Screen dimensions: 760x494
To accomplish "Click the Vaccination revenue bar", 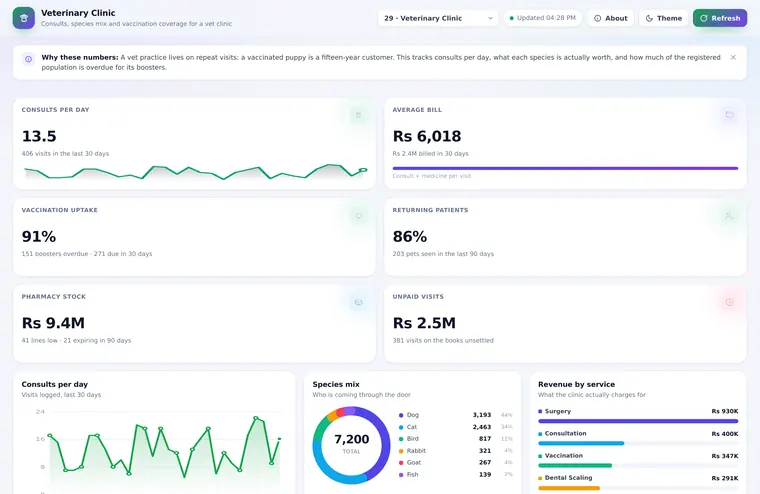I will pos(575,465).
